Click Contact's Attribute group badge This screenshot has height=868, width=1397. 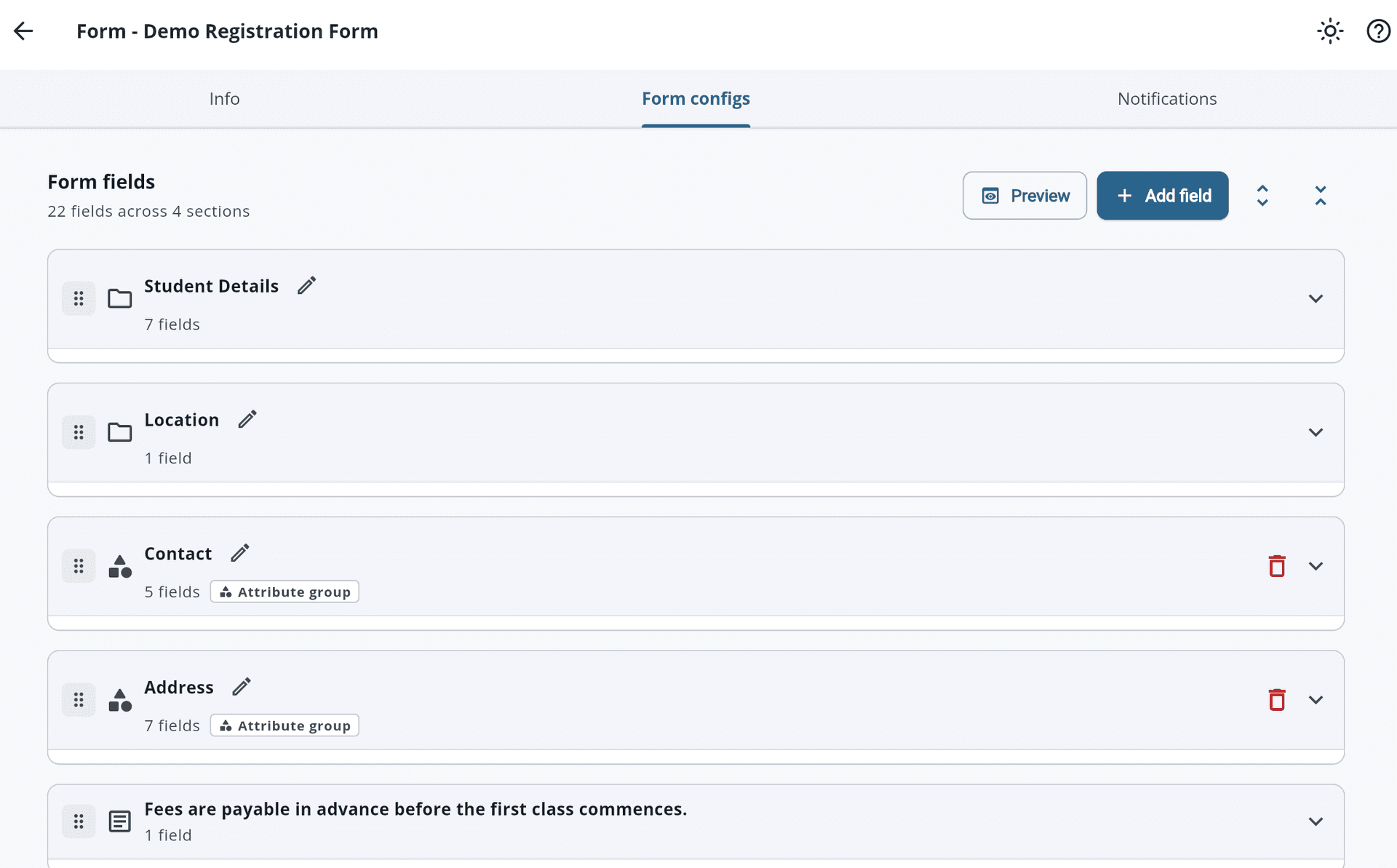pos(284,592)
